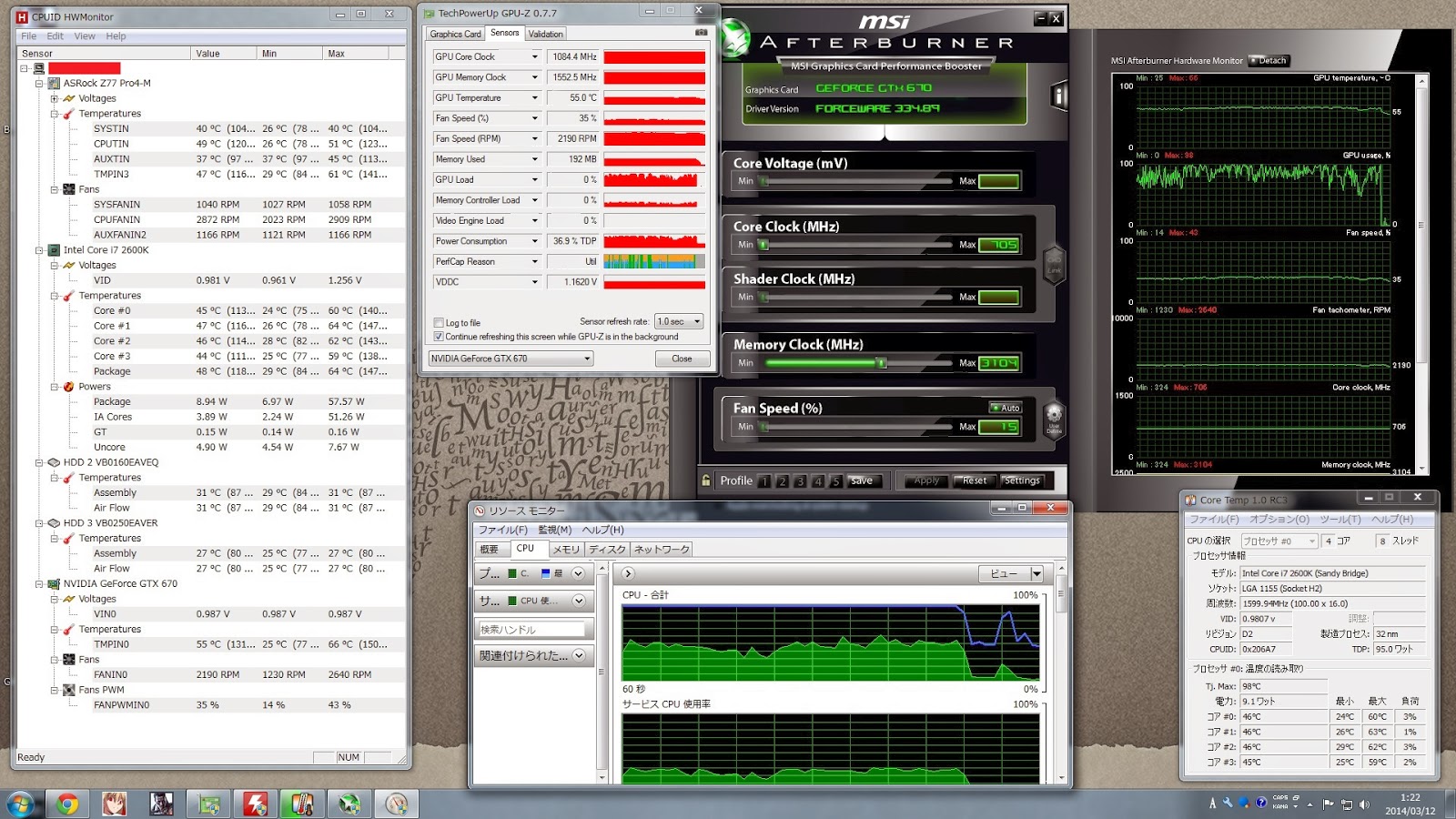The image size is (1456, 819).
Task: Open HWMonitor File menu
Action: point(29,36)
